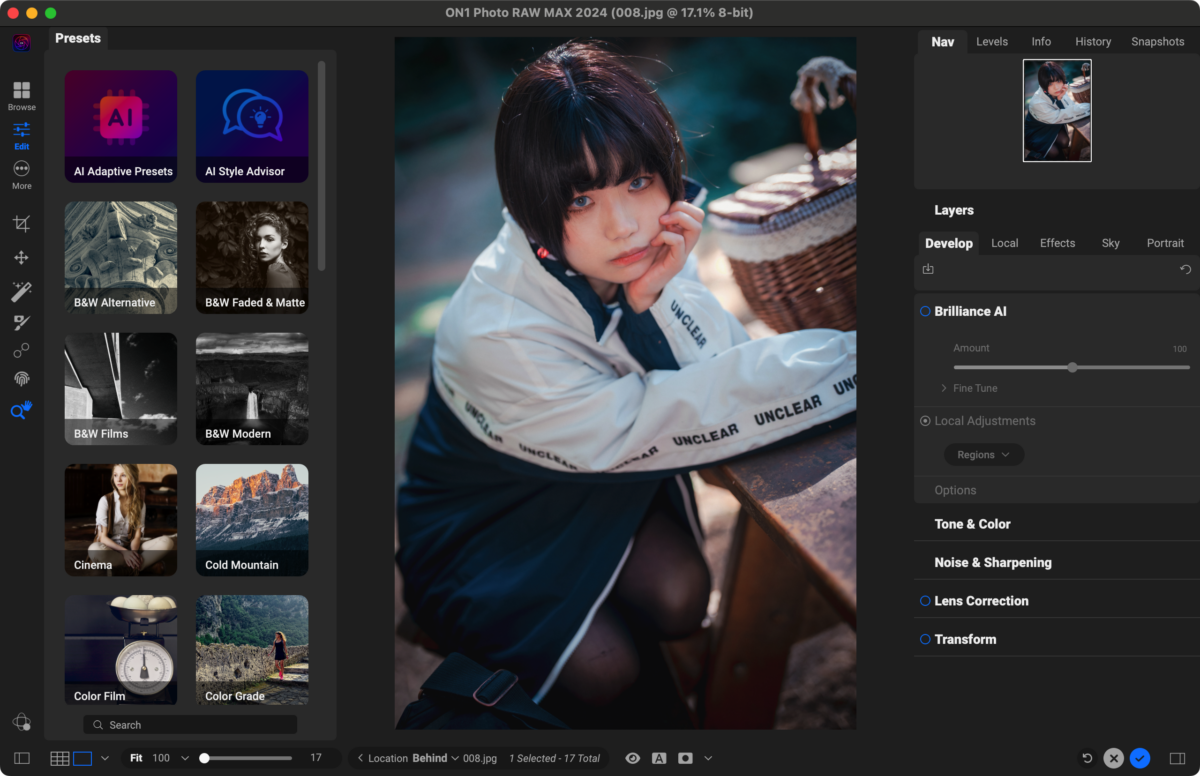1200x776 pixels.
Task: Switch to single image detail view
Action: [x=82, y=759]
